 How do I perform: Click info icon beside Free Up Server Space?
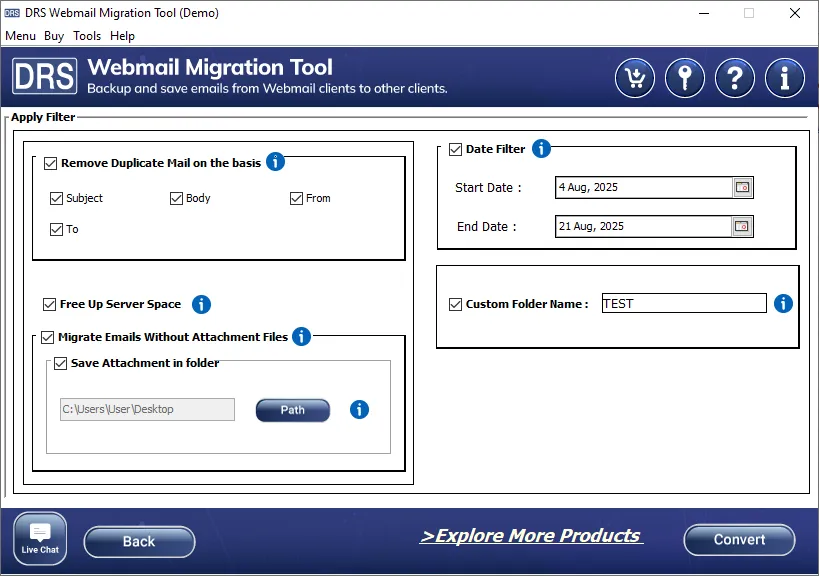point(201,304)
